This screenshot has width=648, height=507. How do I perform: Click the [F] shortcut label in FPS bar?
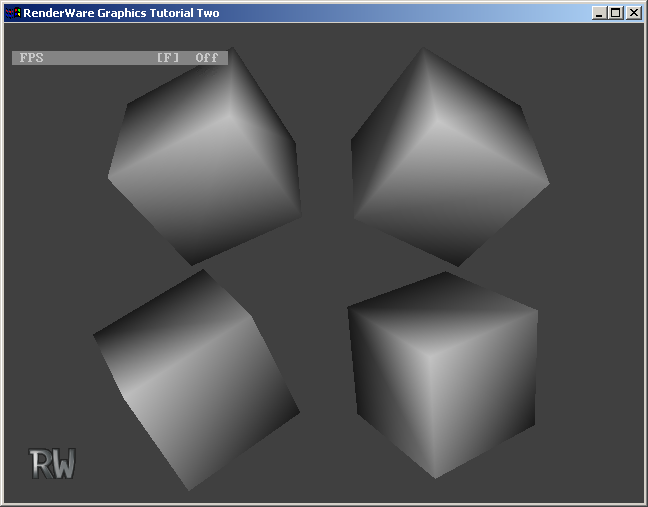[x=168, y=57]
